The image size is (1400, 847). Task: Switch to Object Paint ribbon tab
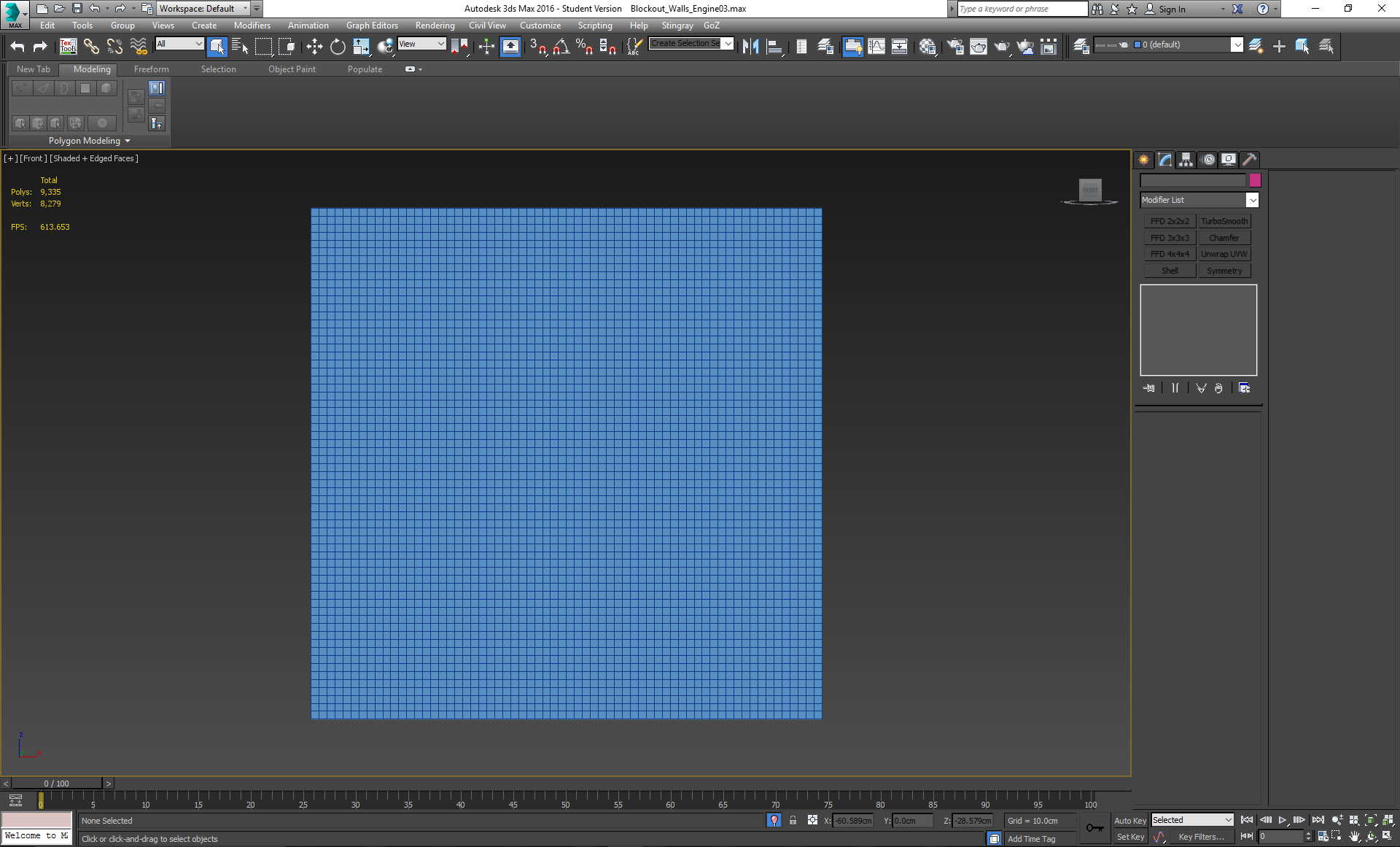(292, 69)
